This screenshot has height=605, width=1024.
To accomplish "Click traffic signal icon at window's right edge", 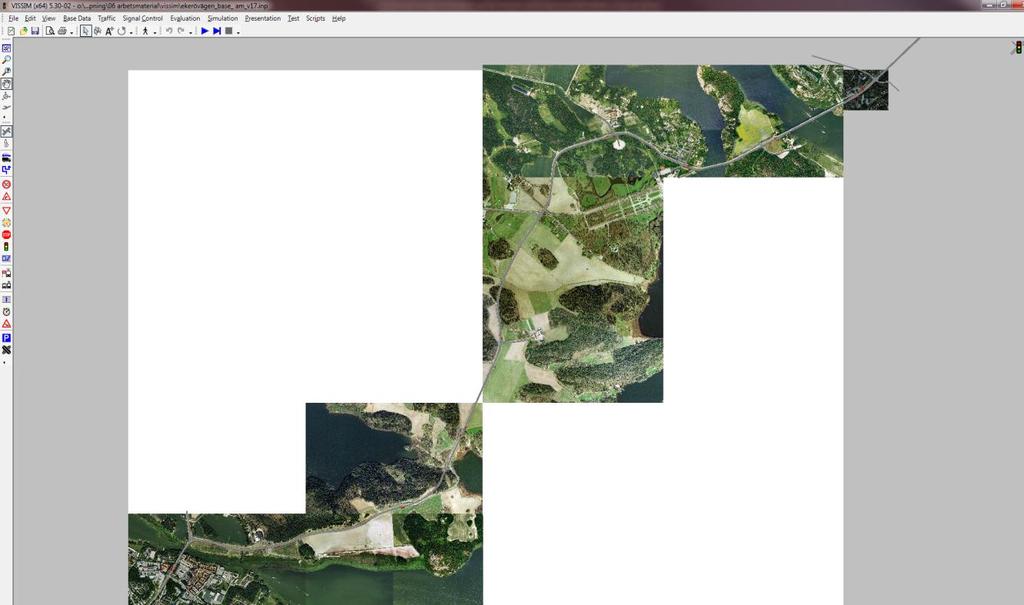I will tap(1017, 48).
